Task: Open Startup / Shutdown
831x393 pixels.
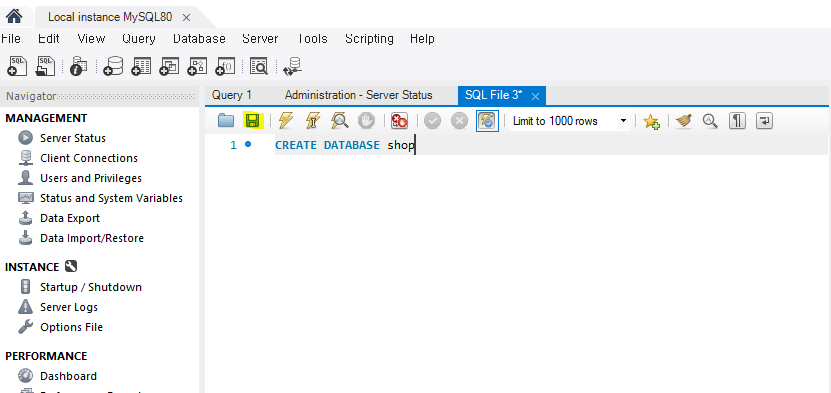Action: (91, 287)
